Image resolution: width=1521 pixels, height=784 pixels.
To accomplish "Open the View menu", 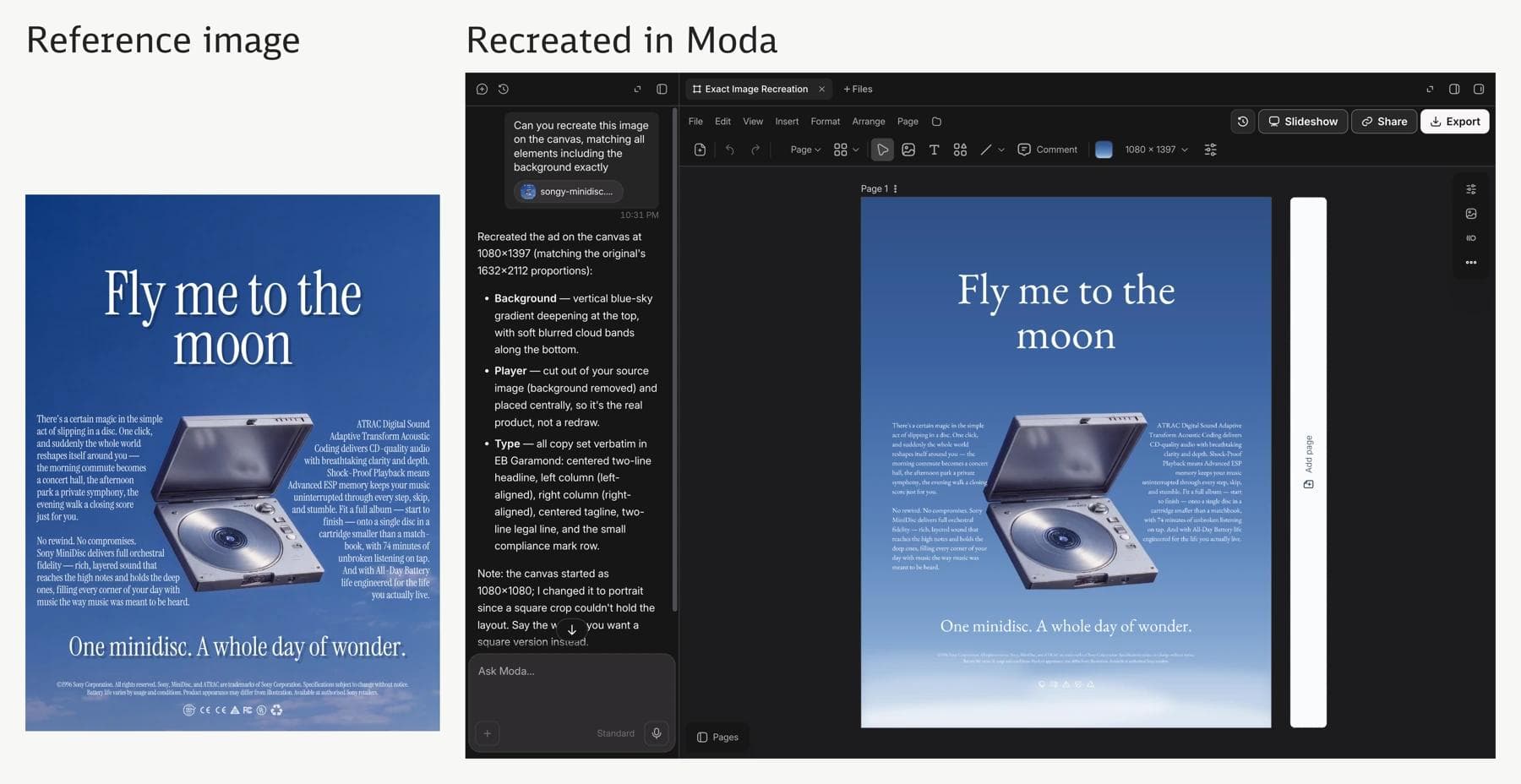I will [x=753, y=122].
